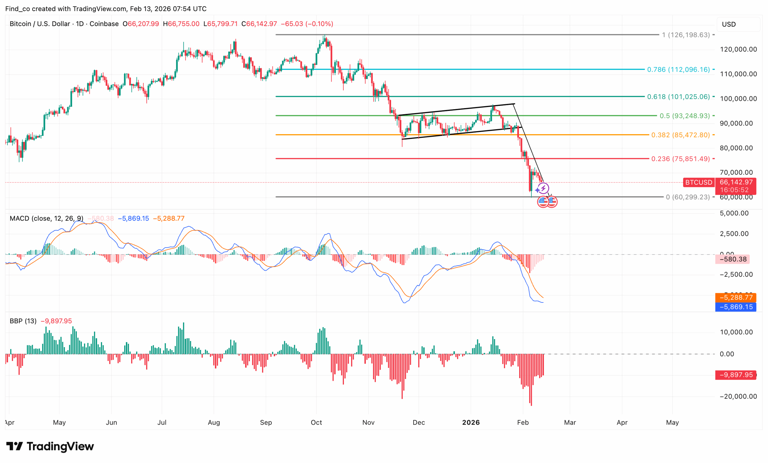
Task: Click the blue −5,869.15 value in MACD legend
Action: point(133,219)
